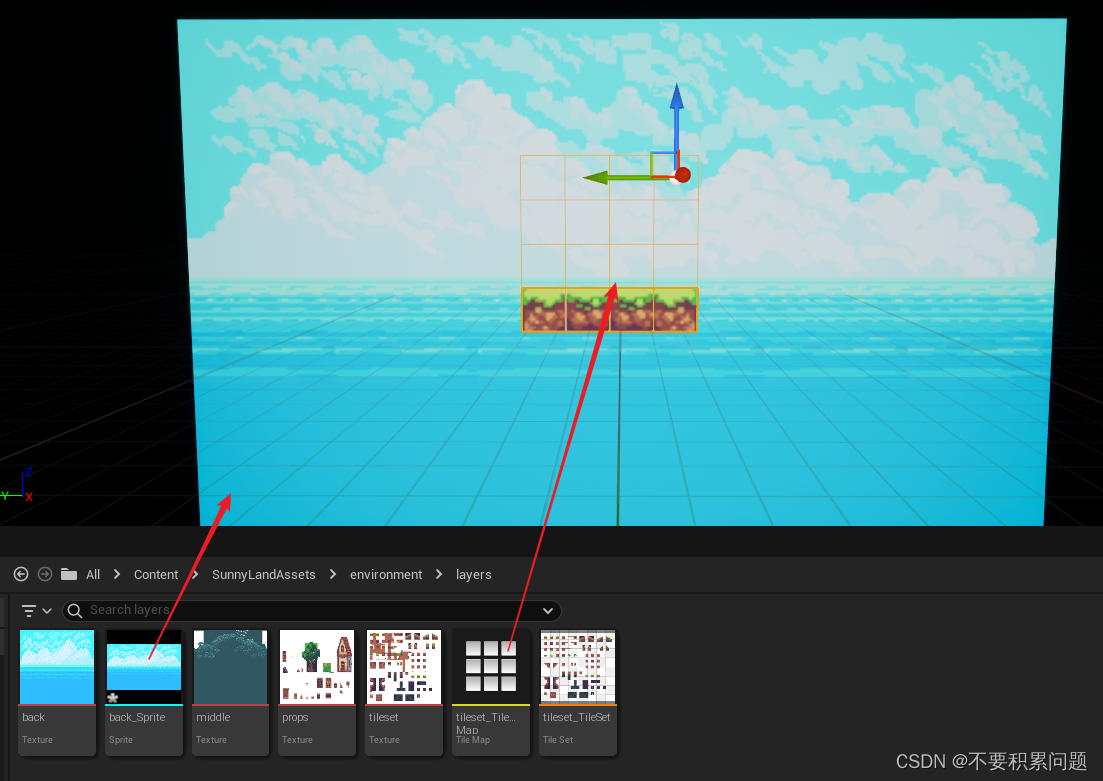Click the green Y-axis gizmo arrow
This screenshot has width=1103, height=781.
point(619,177)
